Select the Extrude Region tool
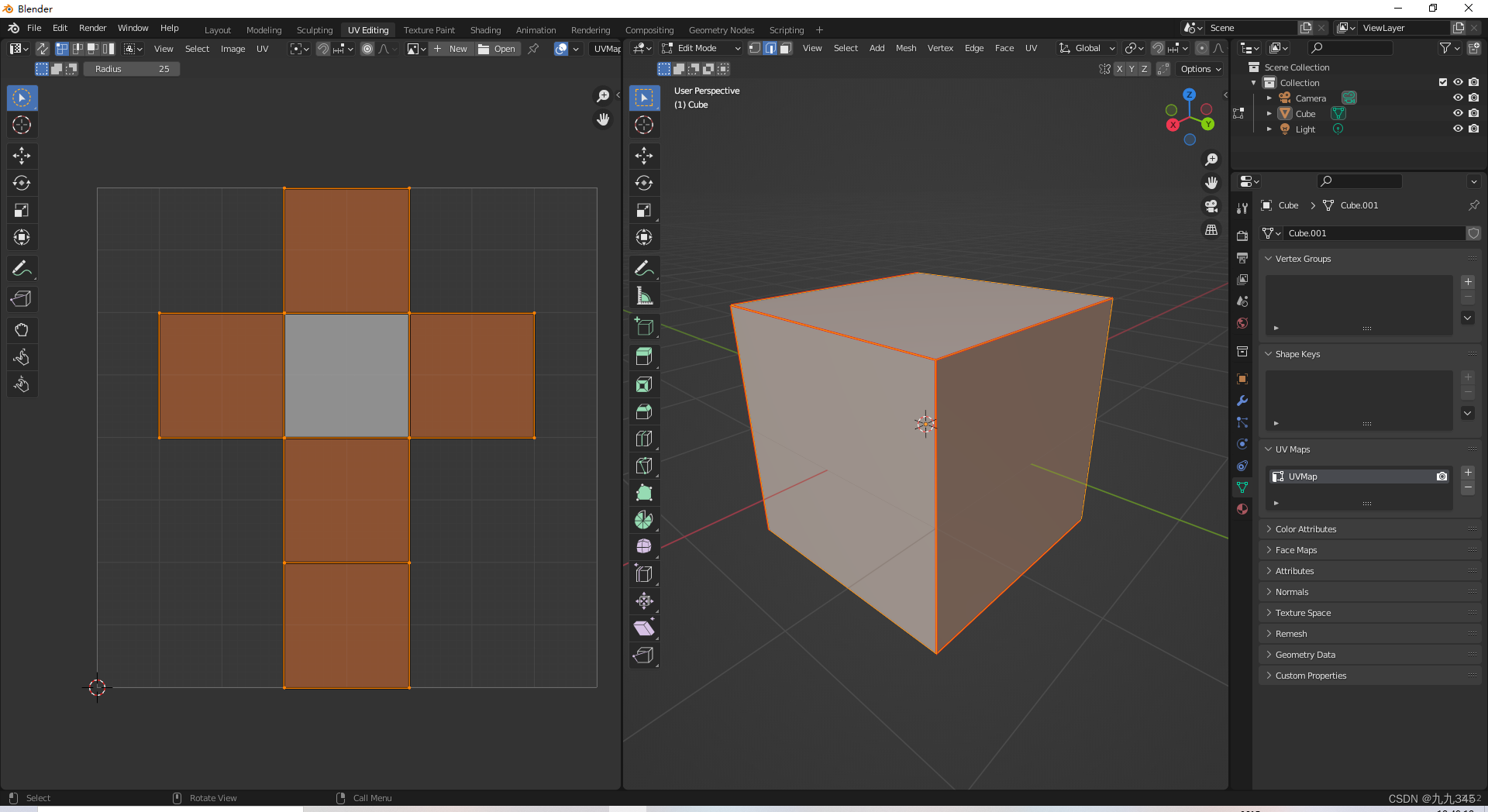The width and height of the screenshot is (1488, 812). [x=644, y=357]
